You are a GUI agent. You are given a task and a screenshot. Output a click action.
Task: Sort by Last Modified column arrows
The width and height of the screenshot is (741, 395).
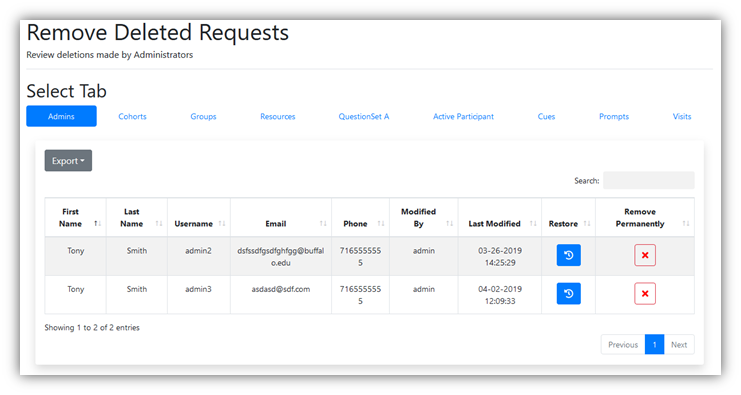(533, 223)
